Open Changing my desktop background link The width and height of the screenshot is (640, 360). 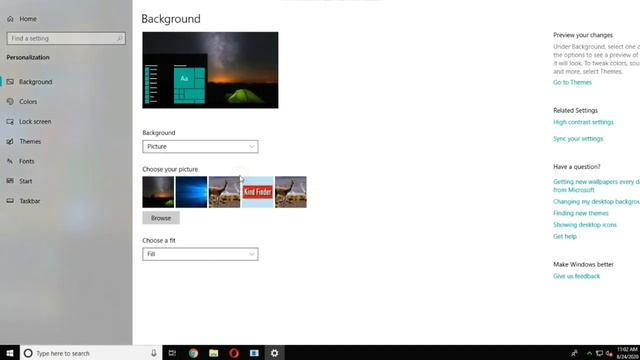coord(596,202)
